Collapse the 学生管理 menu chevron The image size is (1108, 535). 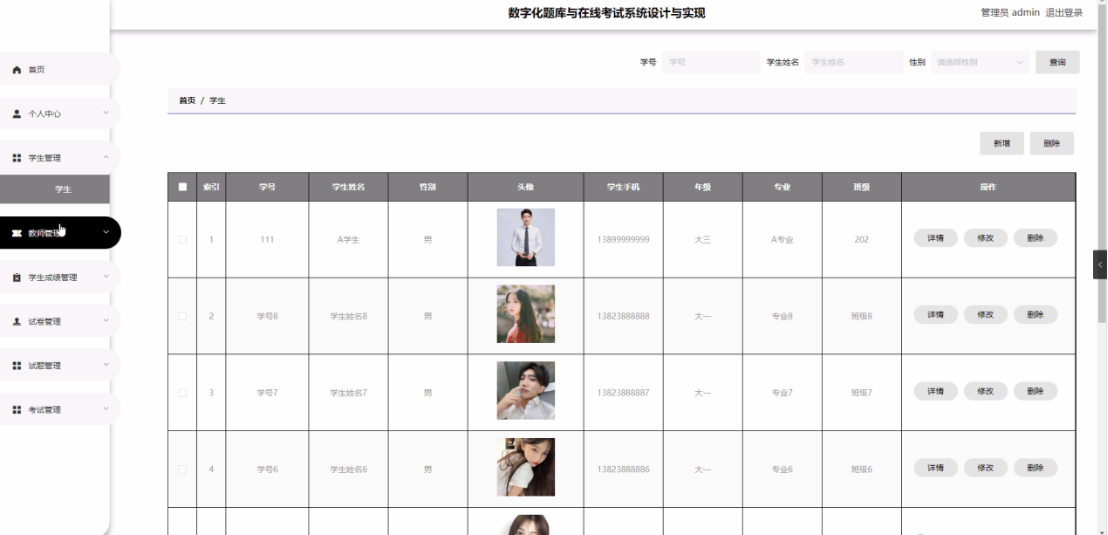(106, 158)
